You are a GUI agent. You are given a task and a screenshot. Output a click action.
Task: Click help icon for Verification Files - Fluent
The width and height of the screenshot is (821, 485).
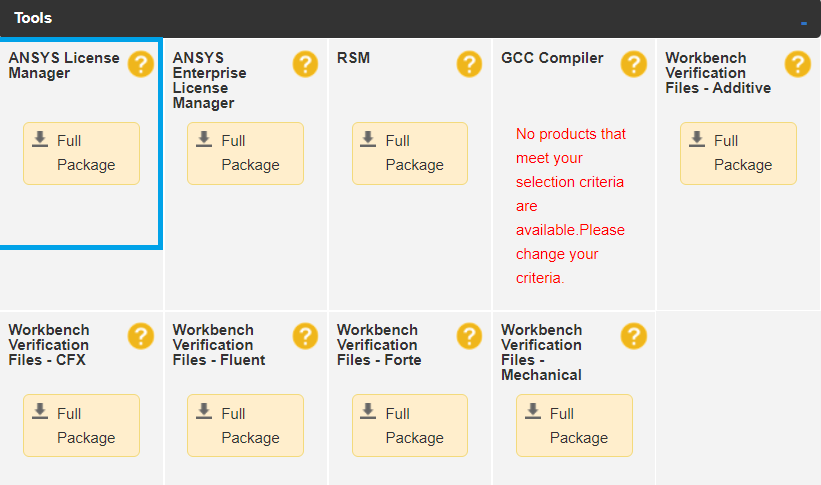coord(305,336)
